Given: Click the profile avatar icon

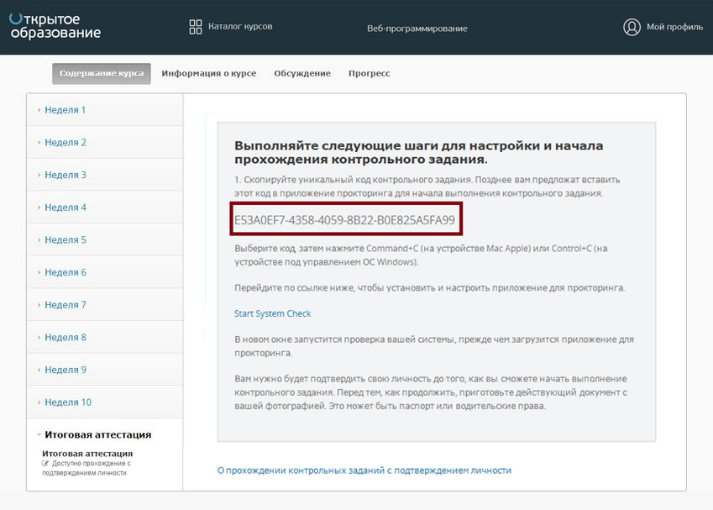Looking at the screenshot, I should (x=632, y=27).
